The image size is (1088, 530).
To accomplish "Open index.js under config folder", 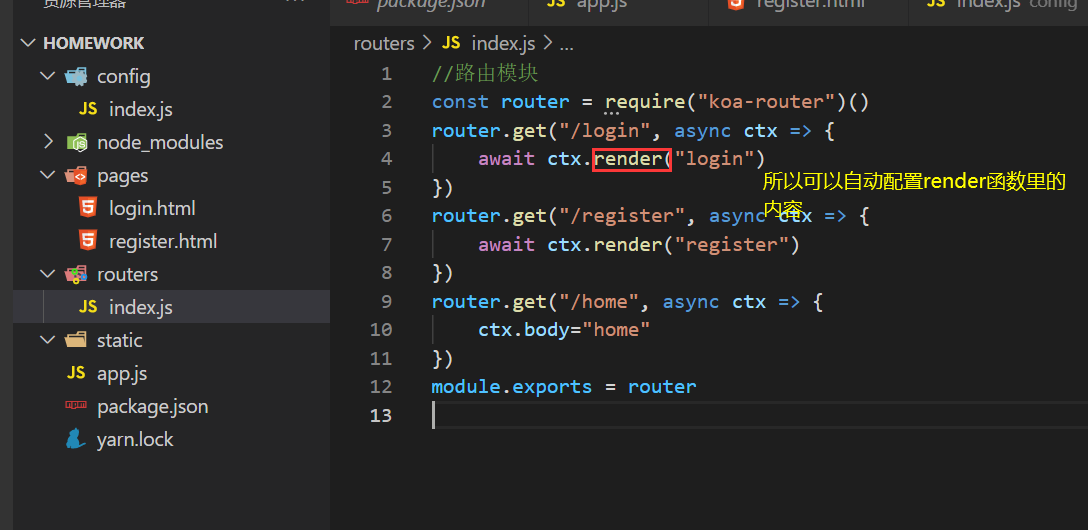I will click(141, 110).
